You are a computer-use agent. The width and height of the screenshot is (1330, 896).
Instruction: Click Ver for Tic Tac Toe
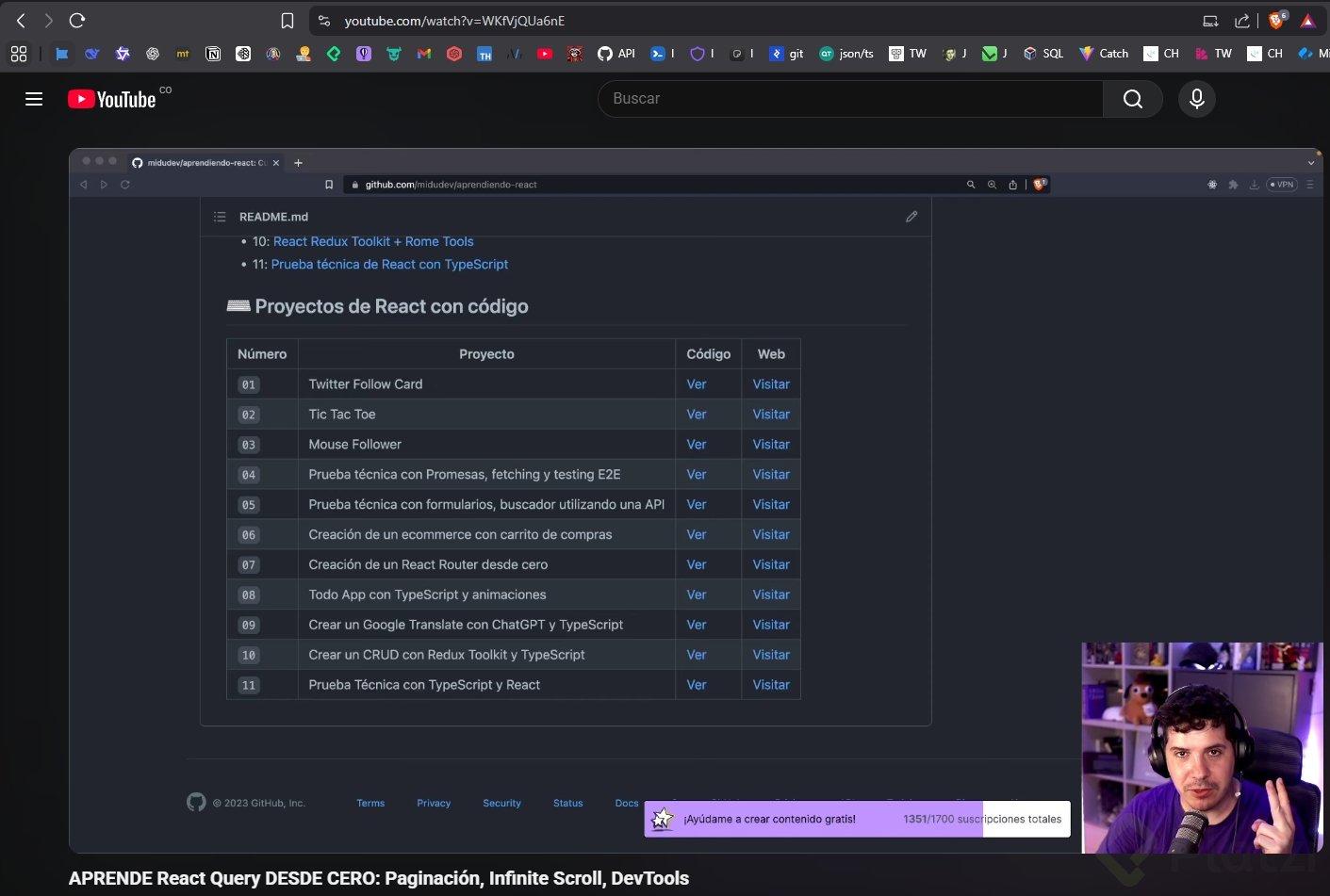coord(697,415)
